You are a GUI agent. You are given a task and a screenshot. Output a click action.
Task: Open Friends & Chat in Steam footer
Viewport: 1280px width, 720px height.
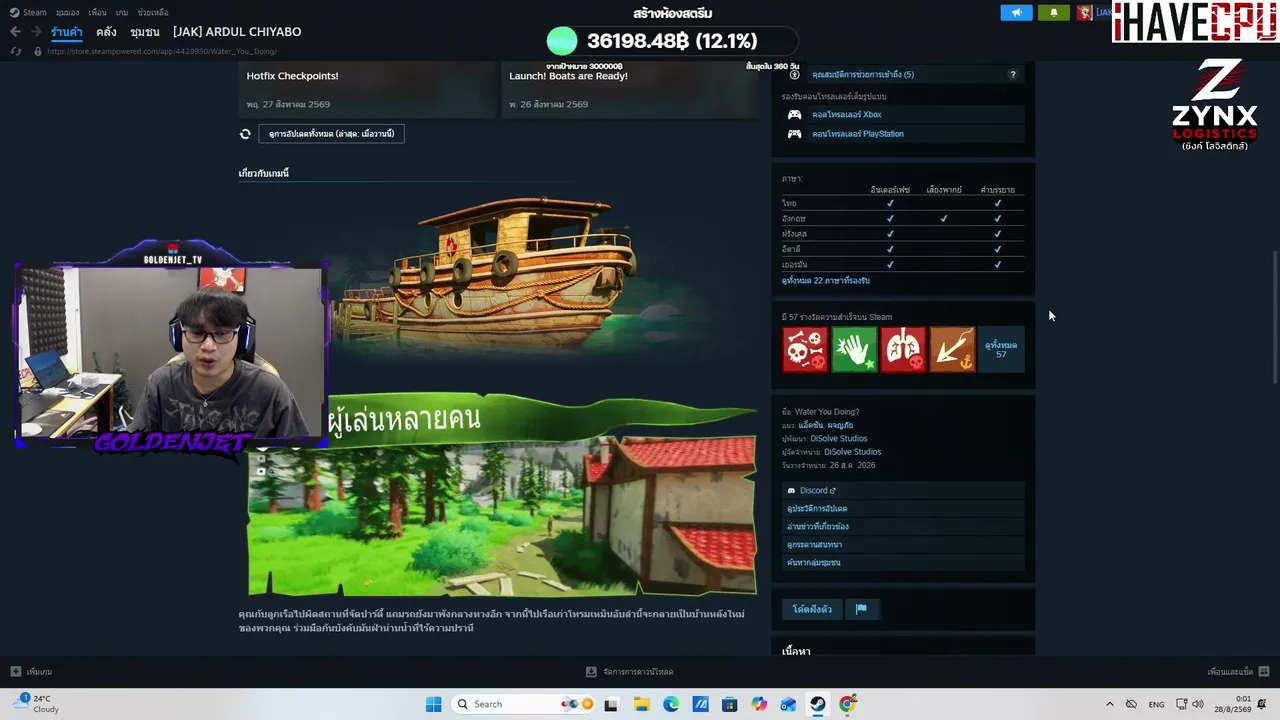[1238, 672]
